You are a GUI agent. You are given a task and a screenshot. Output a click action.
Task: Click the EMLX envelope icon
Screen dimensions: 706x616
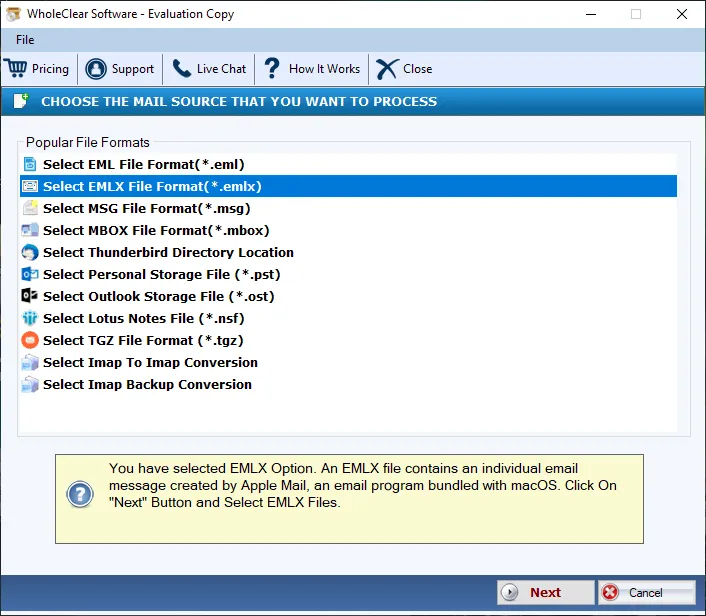(30, 186)
